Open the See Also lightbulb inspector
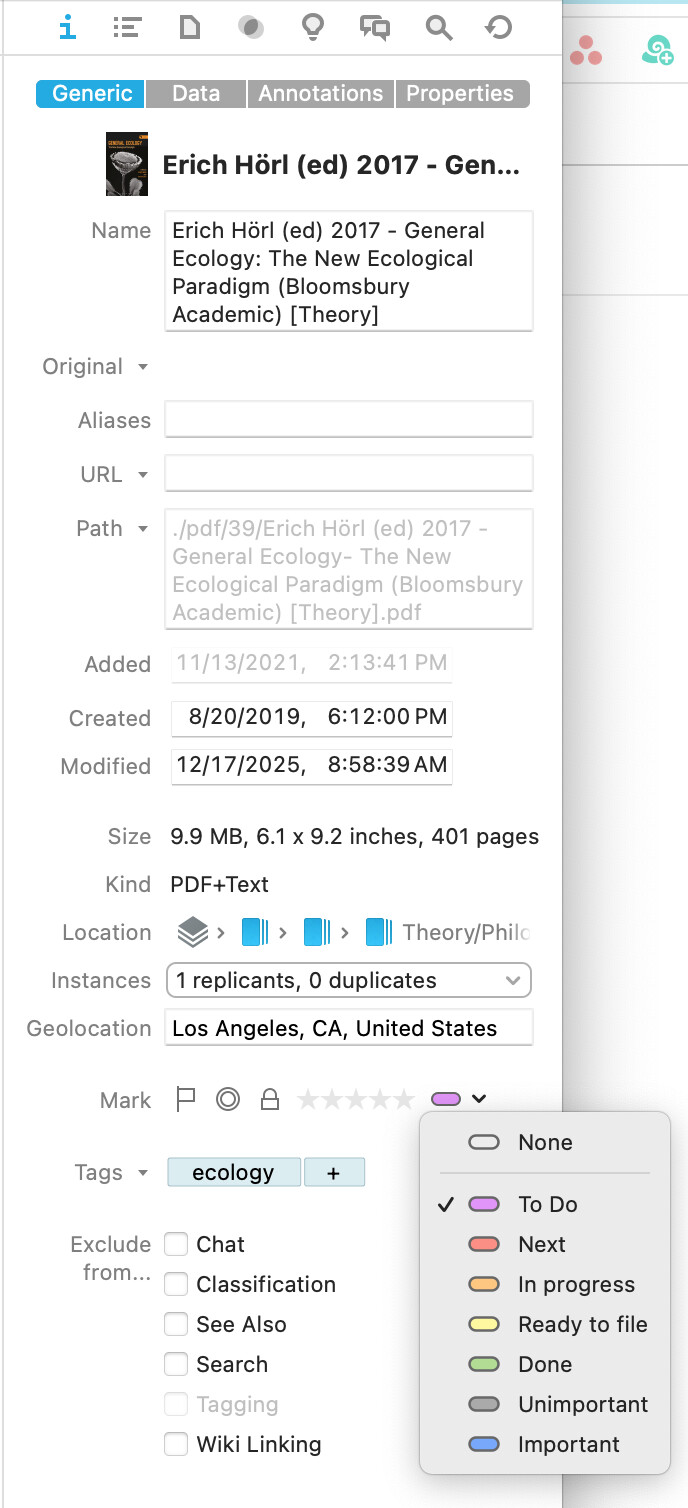688x1508 pixels. [313, 28]
